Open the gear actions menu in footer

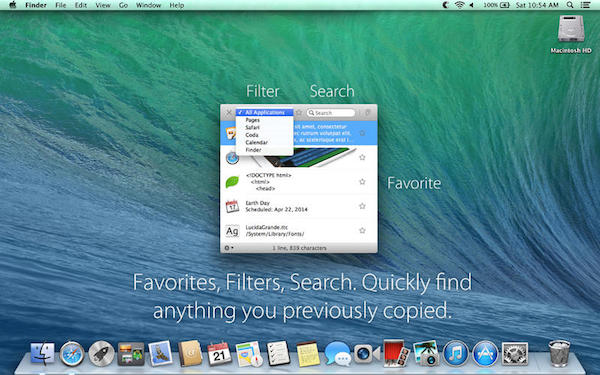(228, 248)
